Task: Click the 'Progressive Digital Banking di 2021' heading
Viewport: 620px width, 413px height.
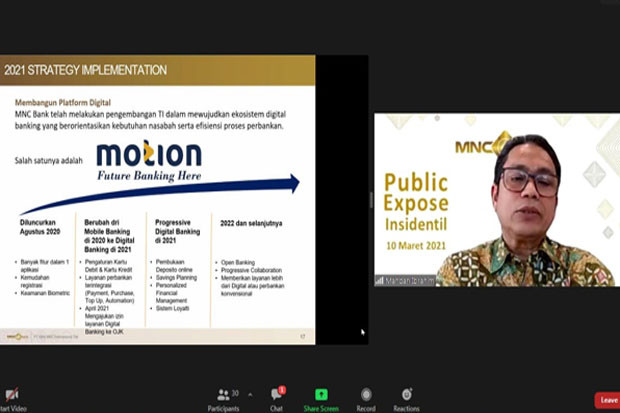Action: (178, 231)
